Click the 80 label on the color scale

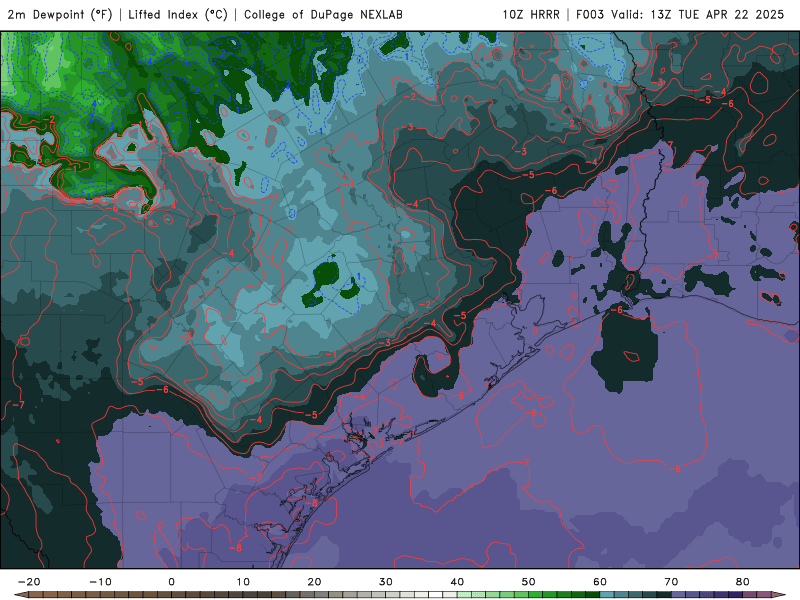743,582
